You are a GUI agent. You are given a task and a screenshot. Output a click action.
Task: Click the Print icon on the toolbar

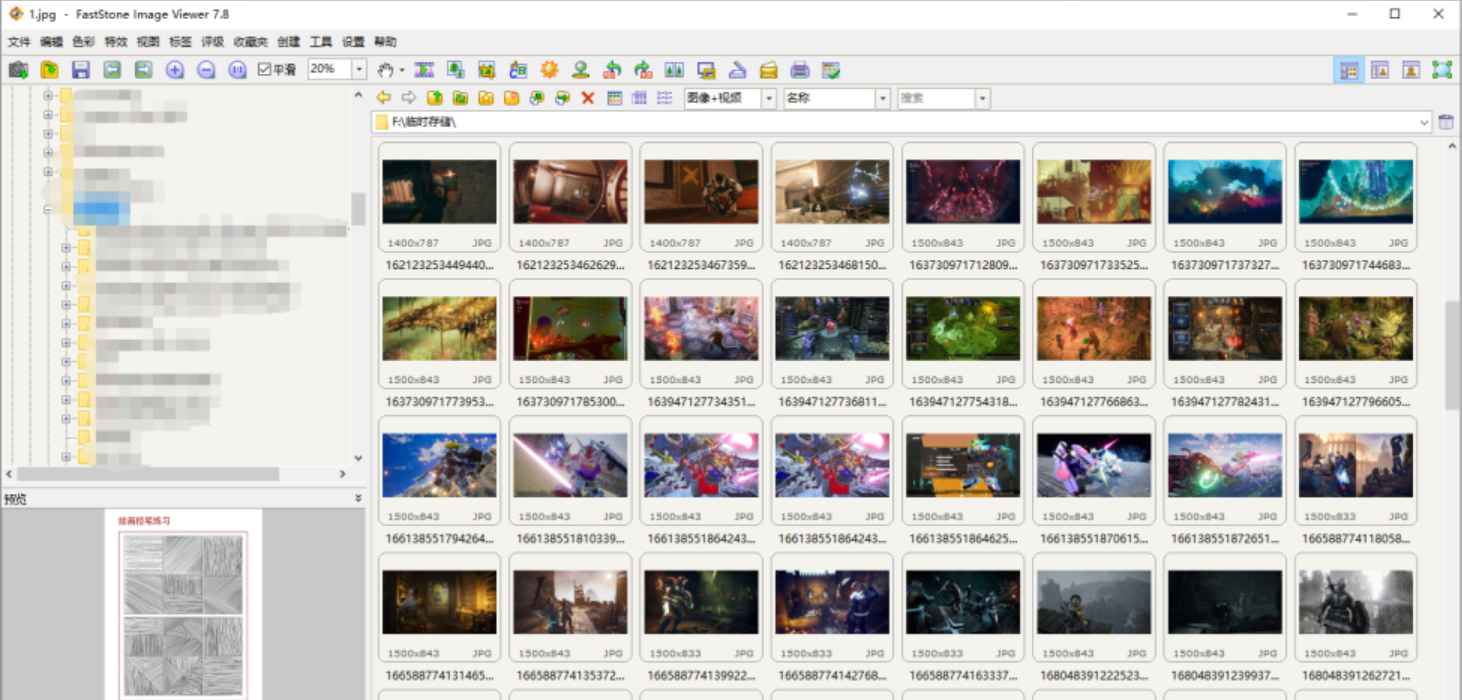(x=798, y=69)
